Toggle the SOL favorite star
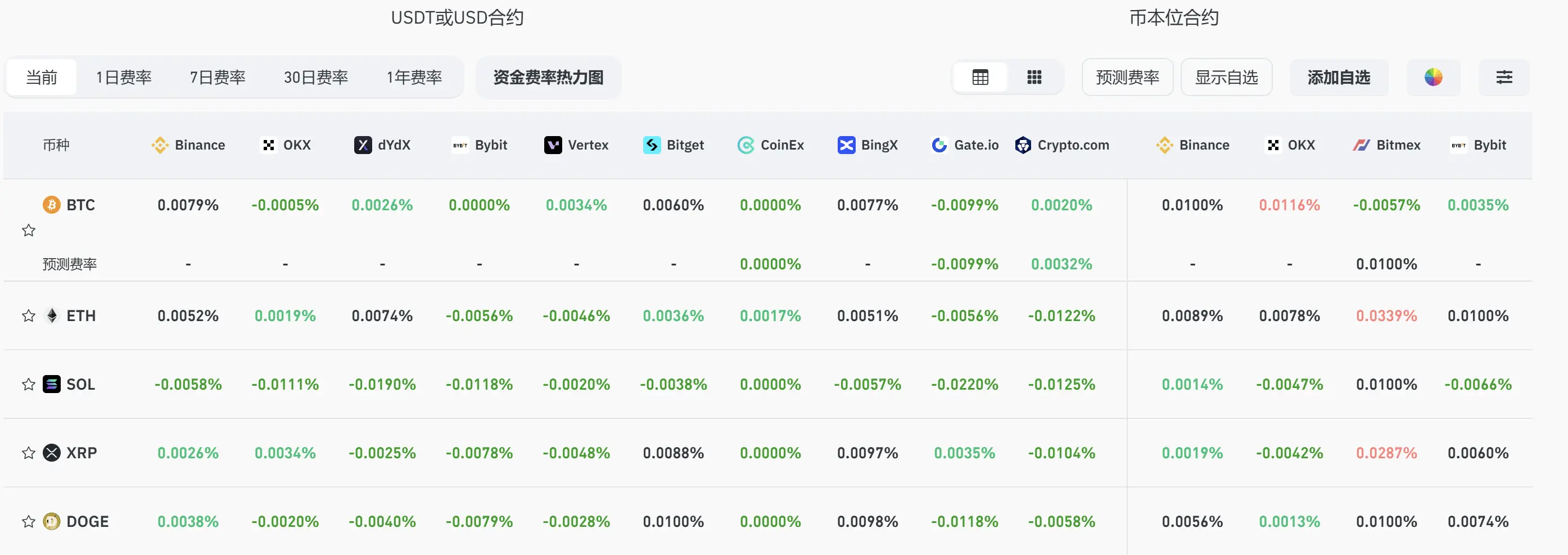The height and width of the screenshot is (555, 1568). [x=29, y=384]
